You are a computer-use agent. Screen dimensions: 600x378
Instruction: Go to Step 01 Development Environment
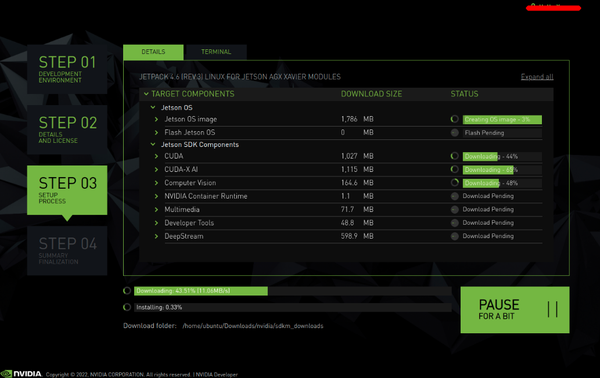[x=67, y=69]
